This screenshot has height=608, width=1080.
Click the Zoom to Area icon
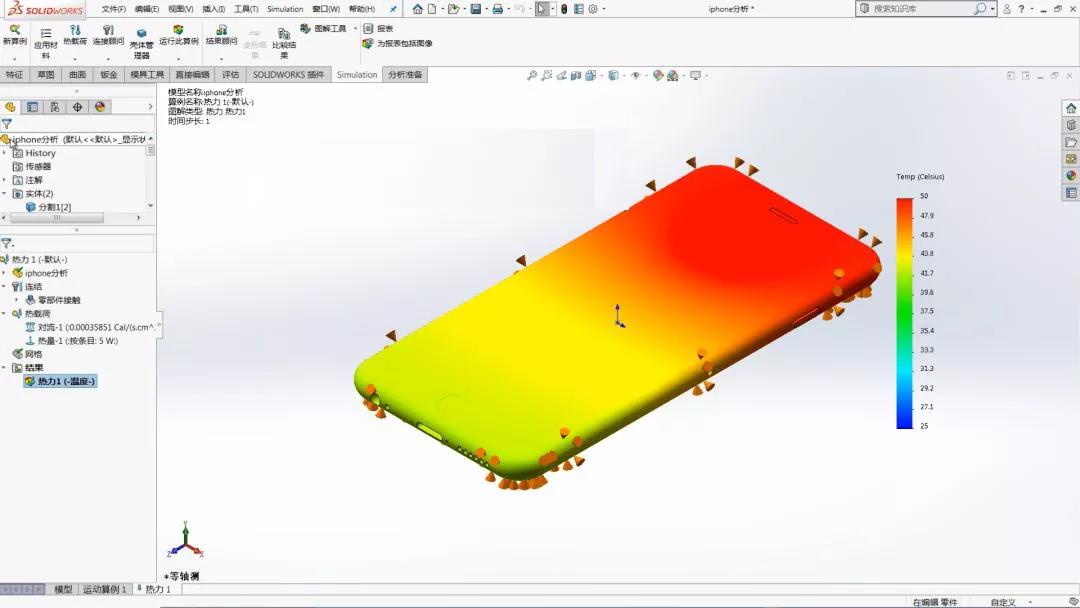[547, 75]
